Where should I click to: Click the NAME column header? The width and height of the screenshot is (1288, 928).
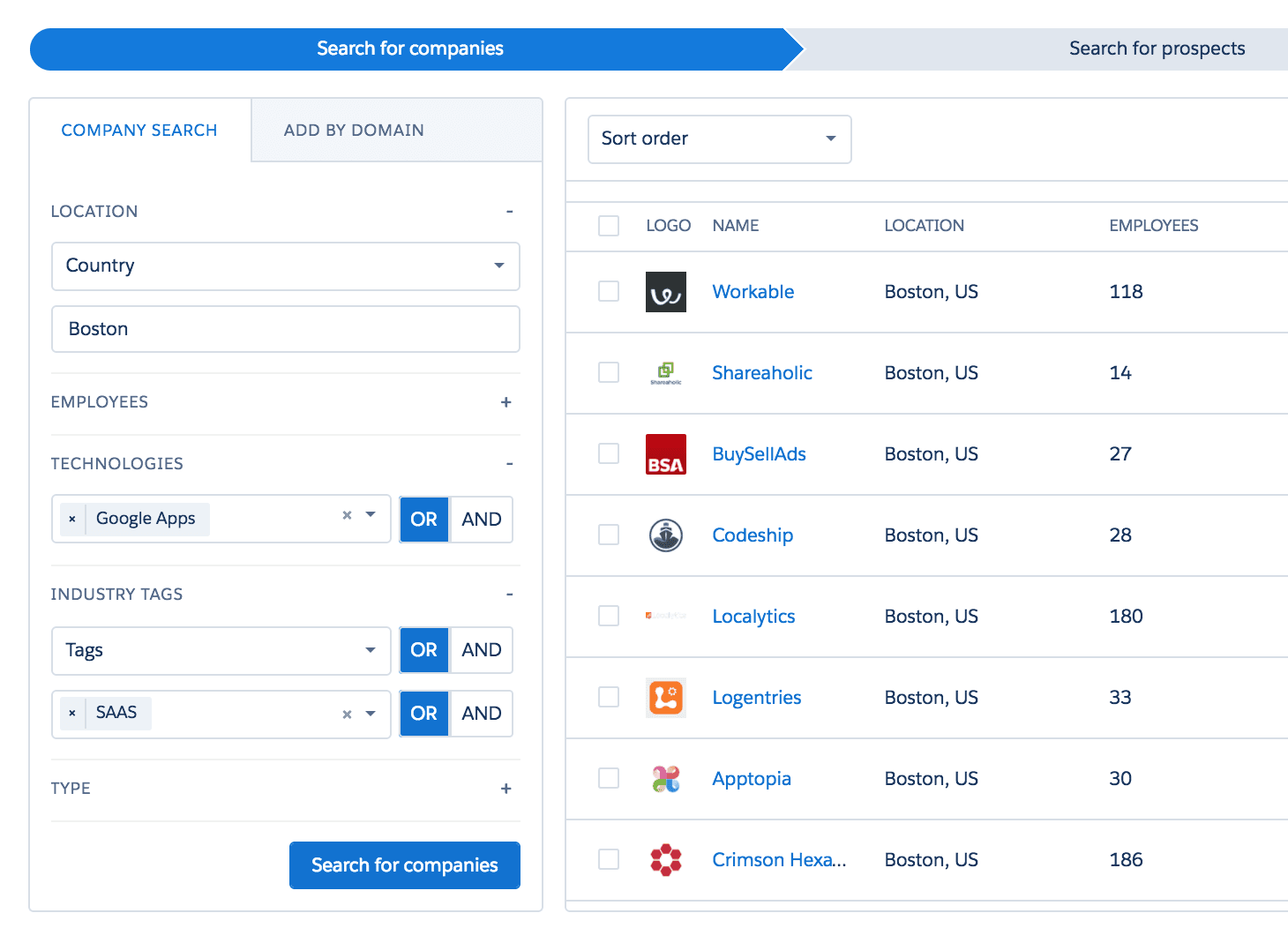(x=736, y=226)
